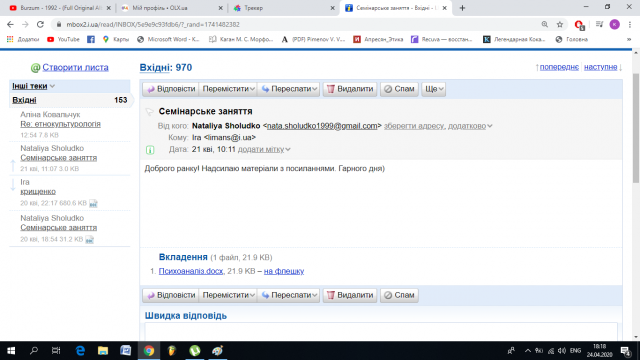The width and height of the screenshot is (640, 360).
Task: Open the Apps (Додатки) bookmark
Action: click(23, 39)
